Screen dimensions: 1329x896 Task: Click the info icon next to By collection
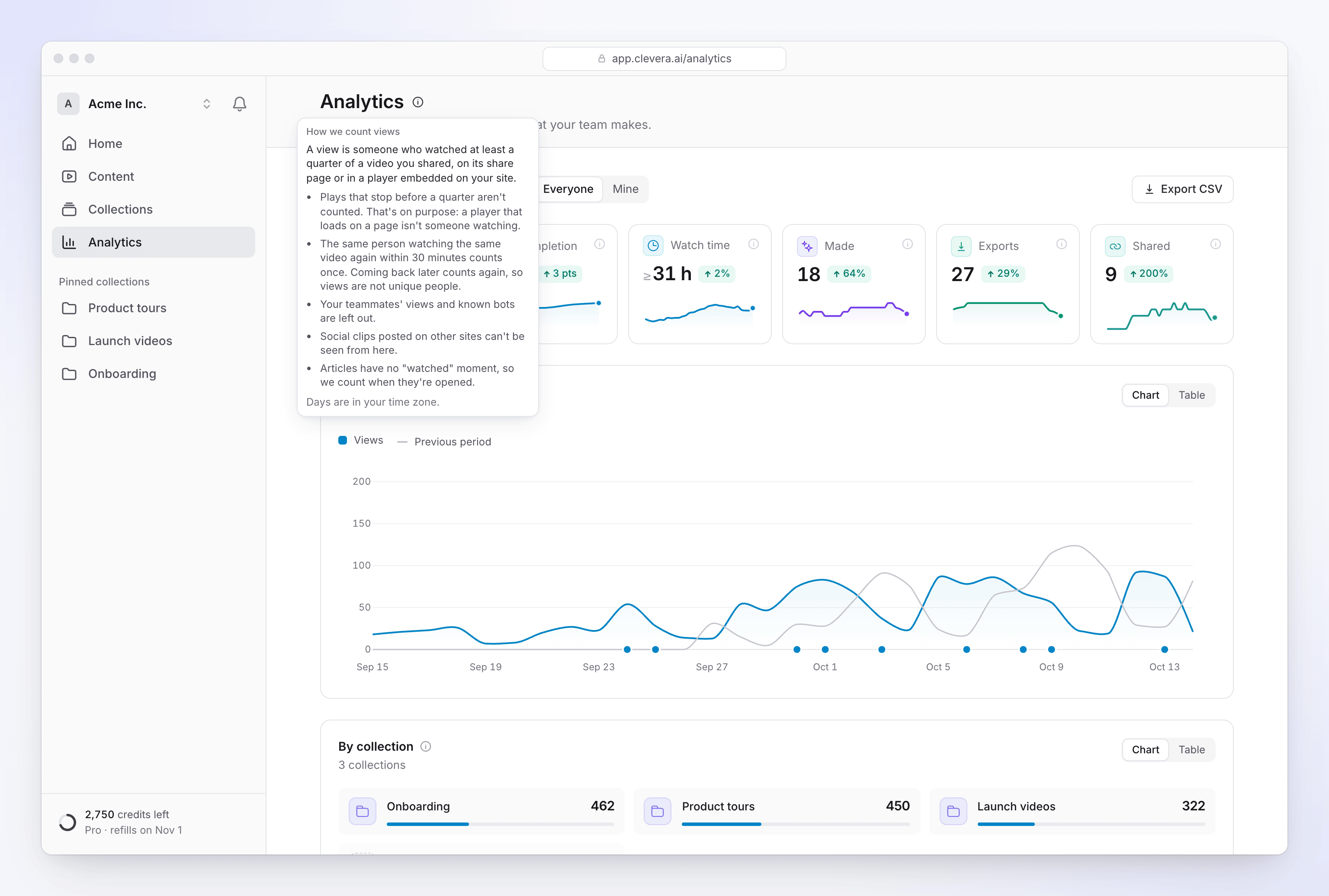[426, 746]
